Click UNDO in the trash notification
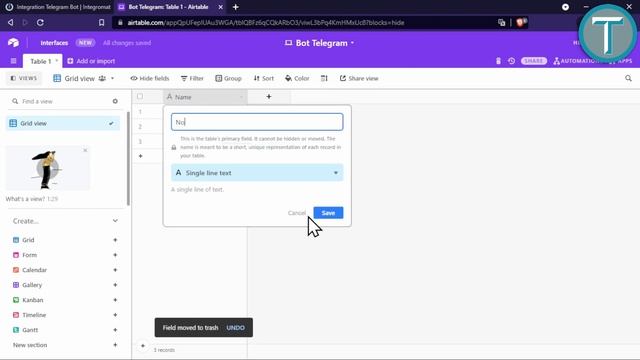 (236, 327)
